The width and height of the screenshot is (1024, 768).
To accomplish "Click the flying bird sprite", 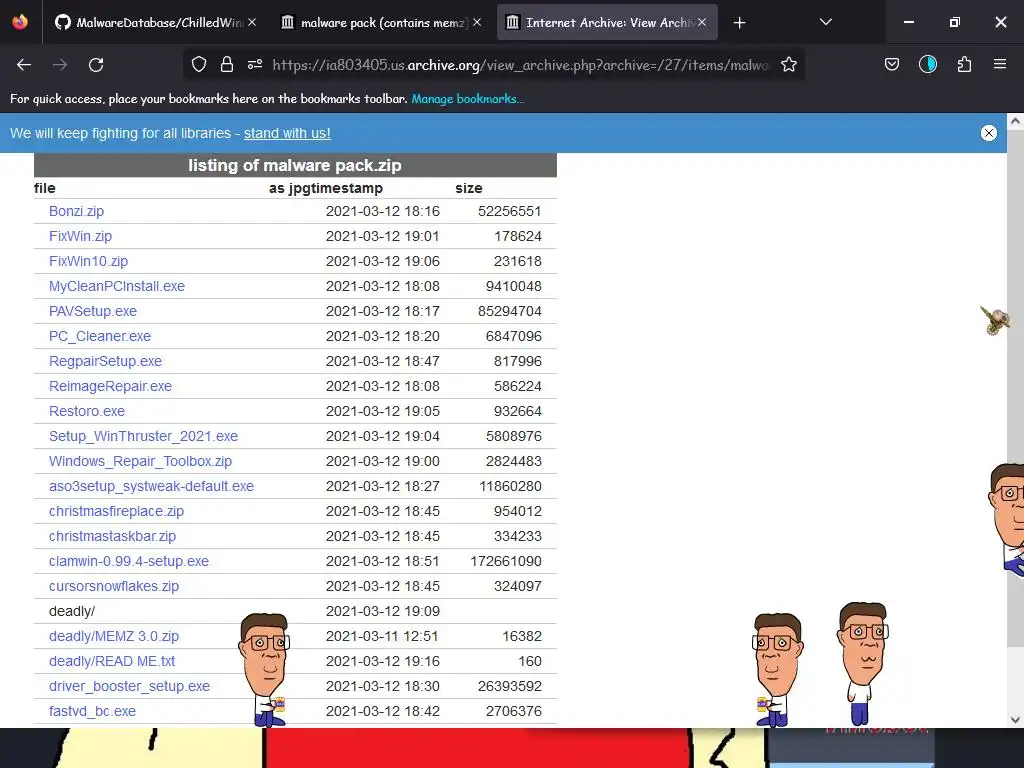I will [995, 320].
